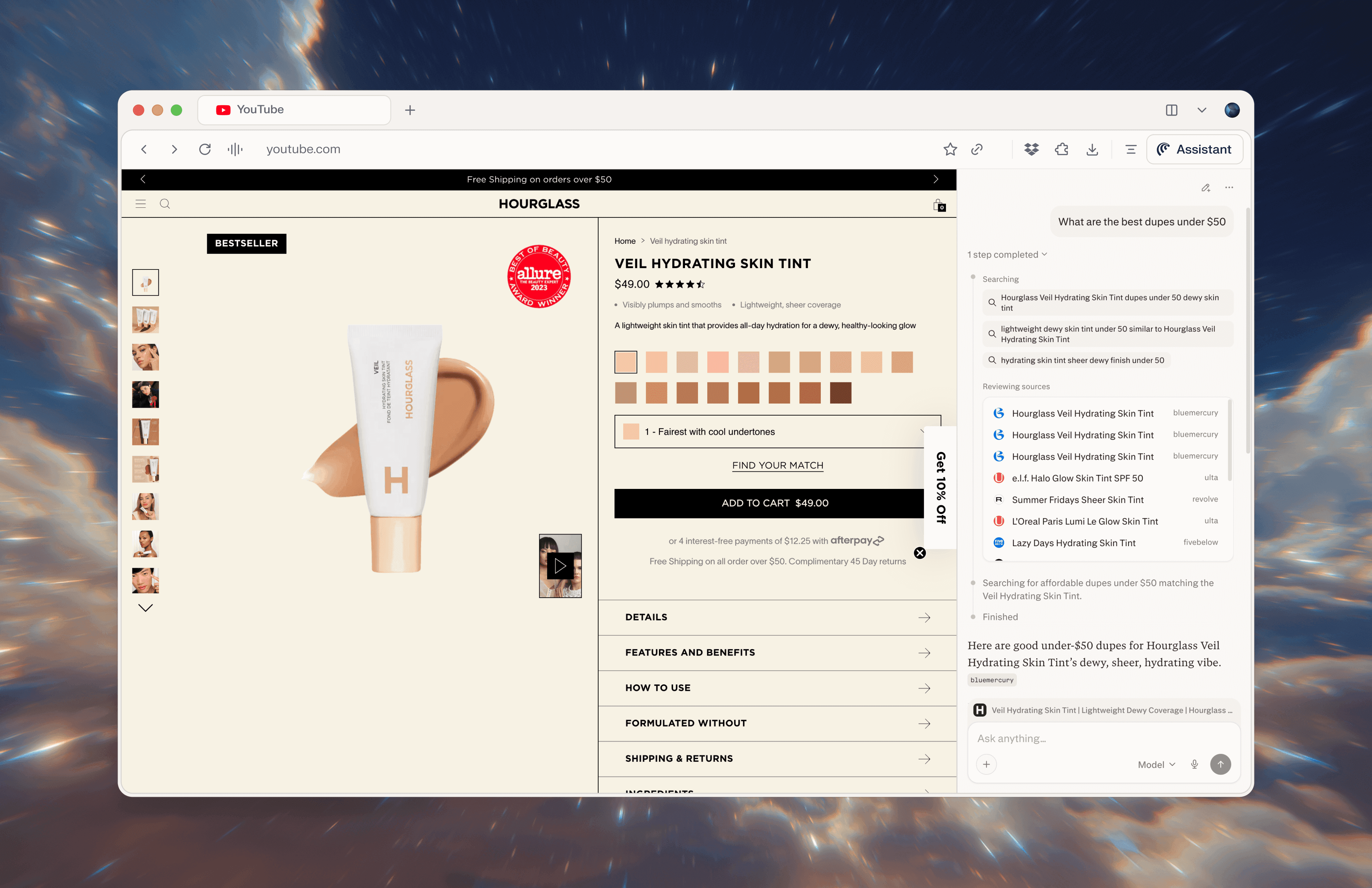Click the Dropbox extension icon
The width and height of the screenshot is (1372, 888).
tap(1031, 149)
